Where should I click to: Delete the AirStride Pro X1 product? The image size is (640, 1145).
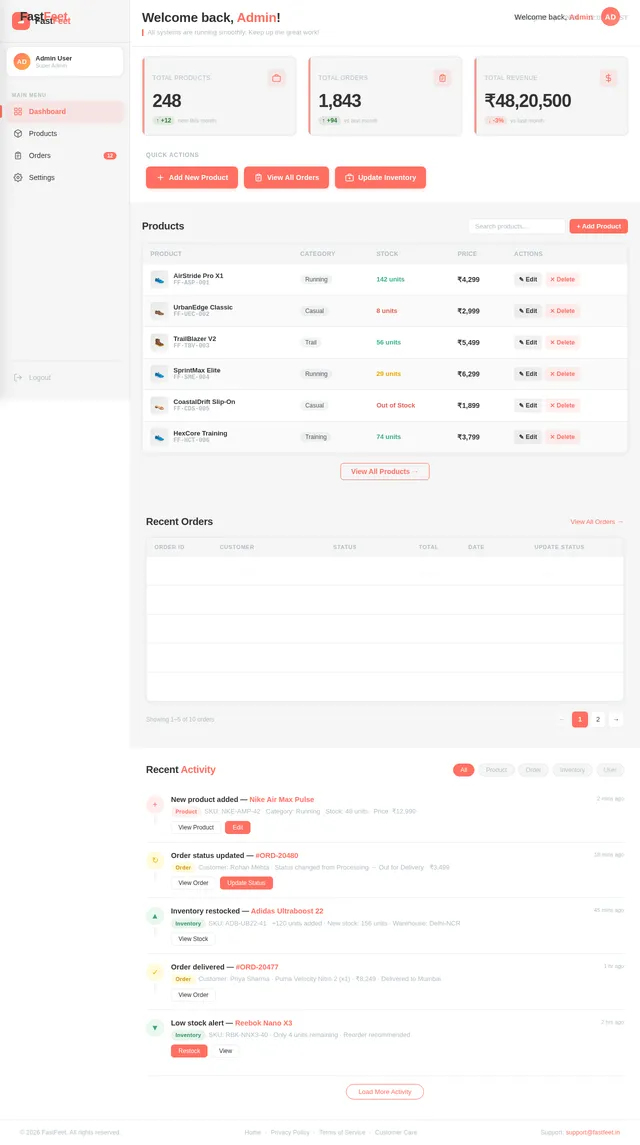pyautogui.click(x=563, y=279)
